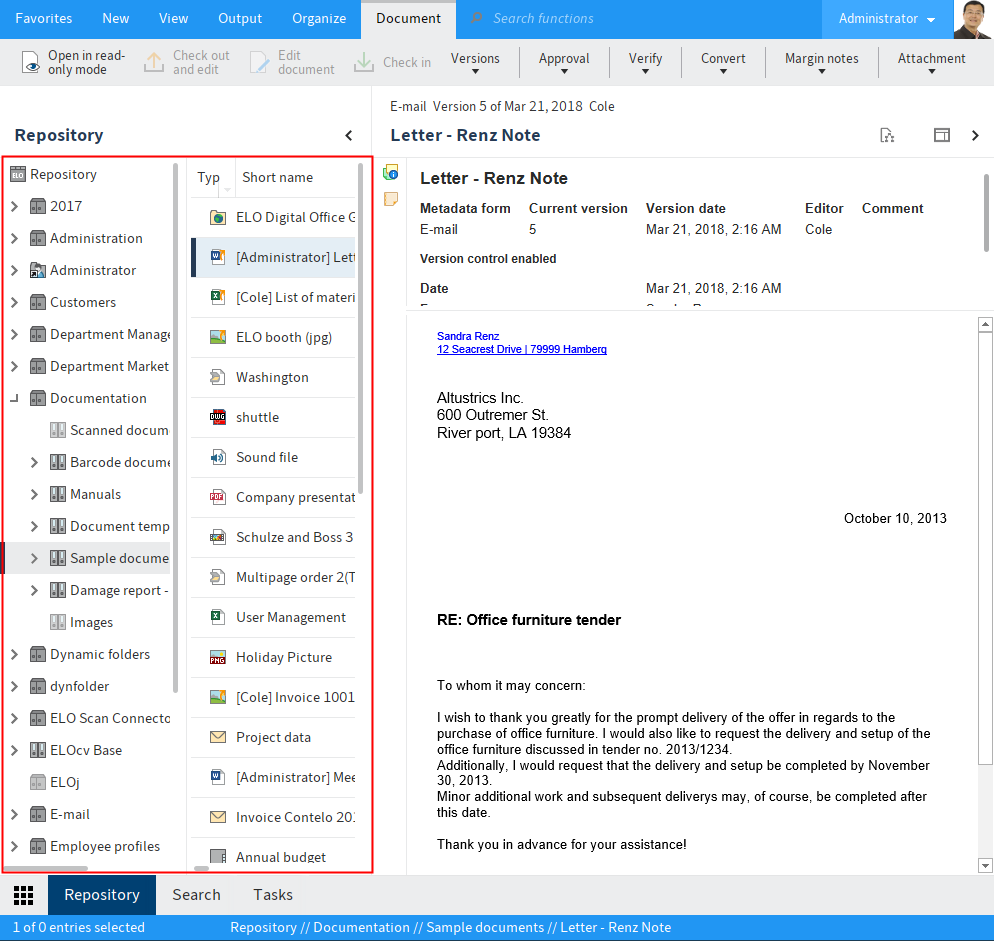Collapse the Repository panel with the chevron

pos(349,135)
